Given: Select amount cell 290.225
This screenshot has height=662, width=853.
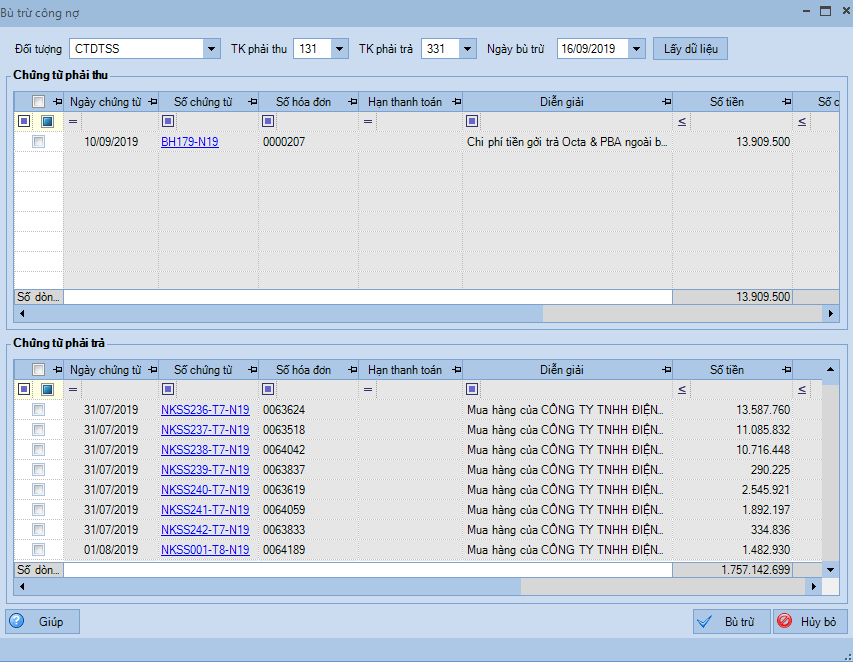Looking at the screenshot, I should [732, 469].
